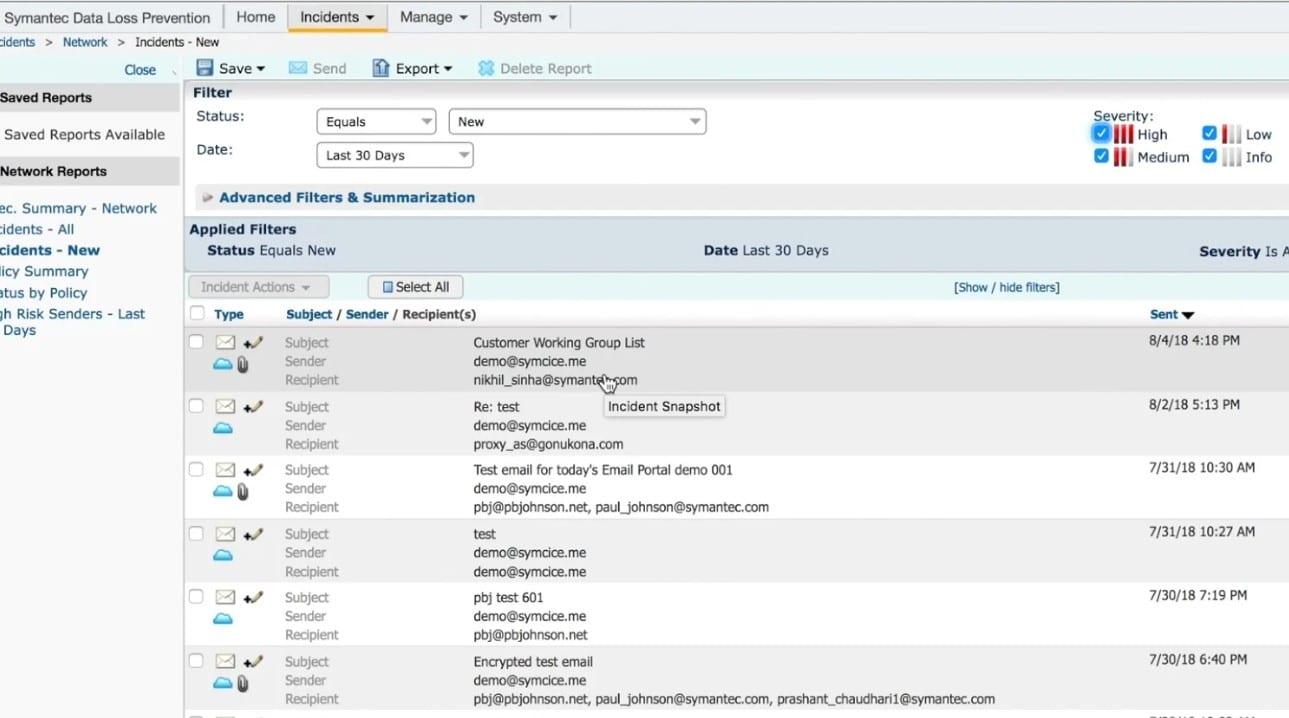Uncheck the High severity checkbox

(1101, 133)
